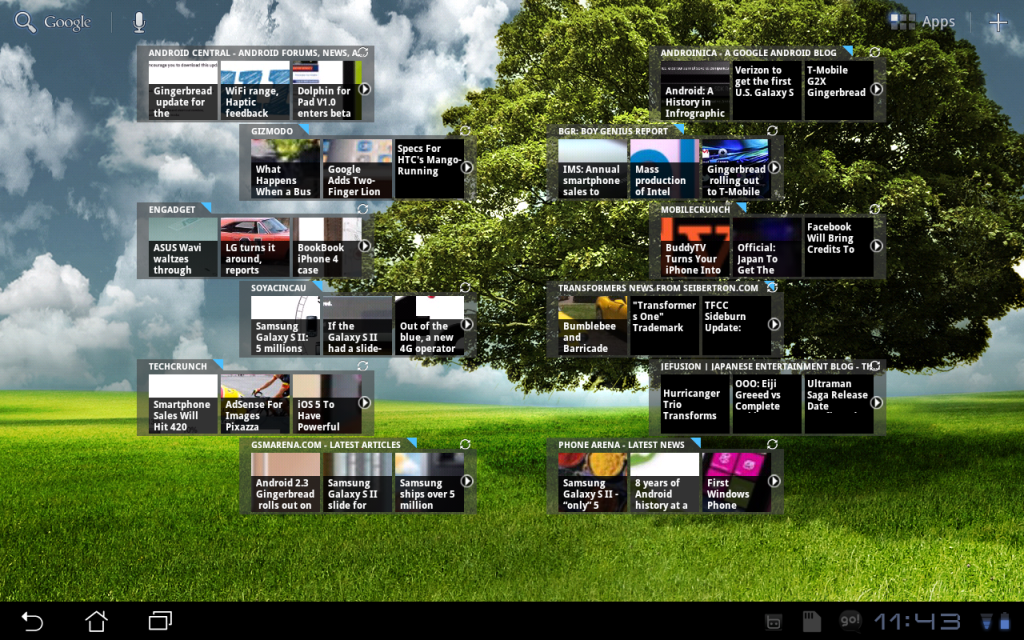
Task: Tap the plus icon to customize home screen
Action: (997, 22)
